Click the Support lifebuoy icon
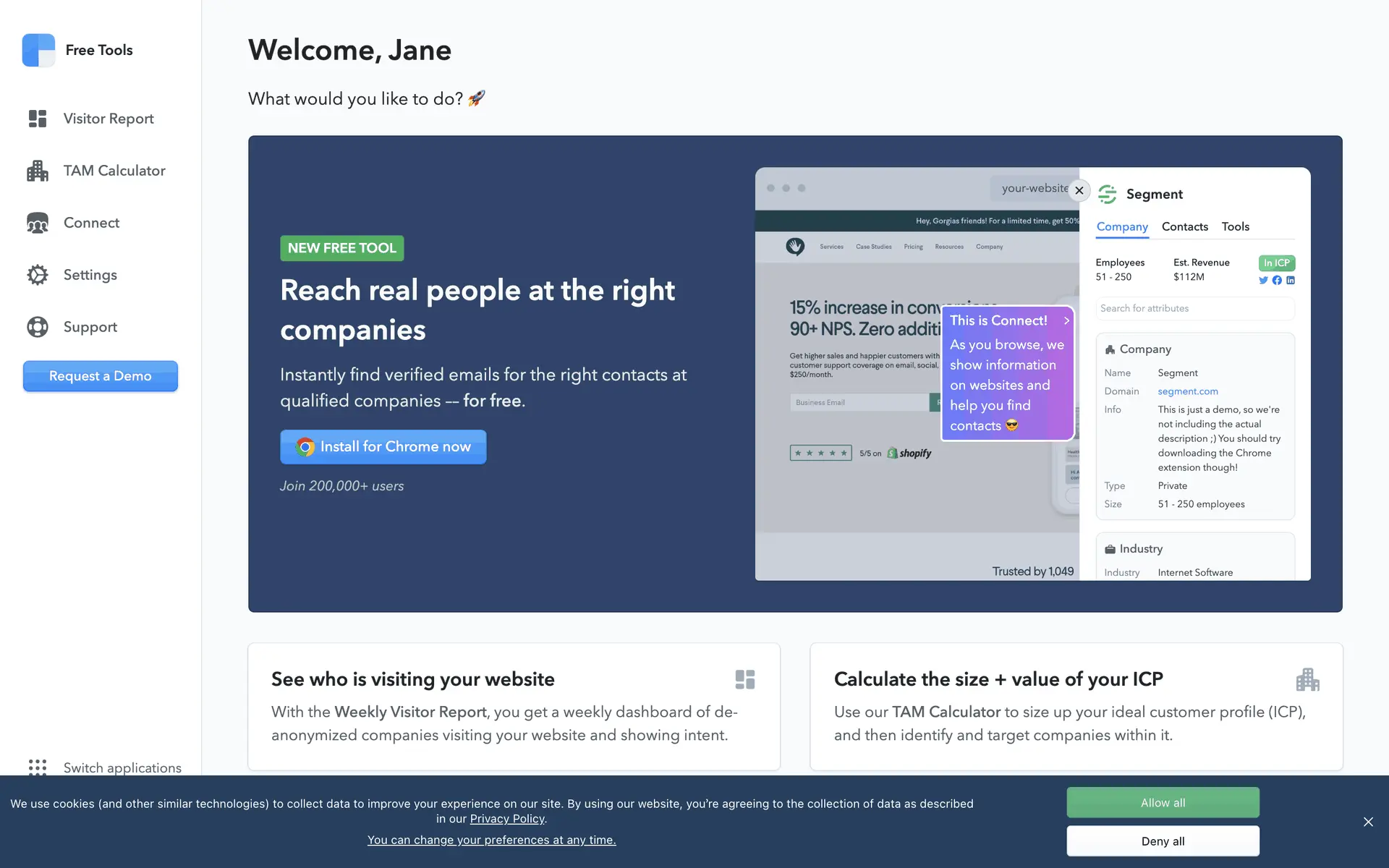The width and height of the screenshot is (1389, 868). pyautogui.click(x=38, y=327)
